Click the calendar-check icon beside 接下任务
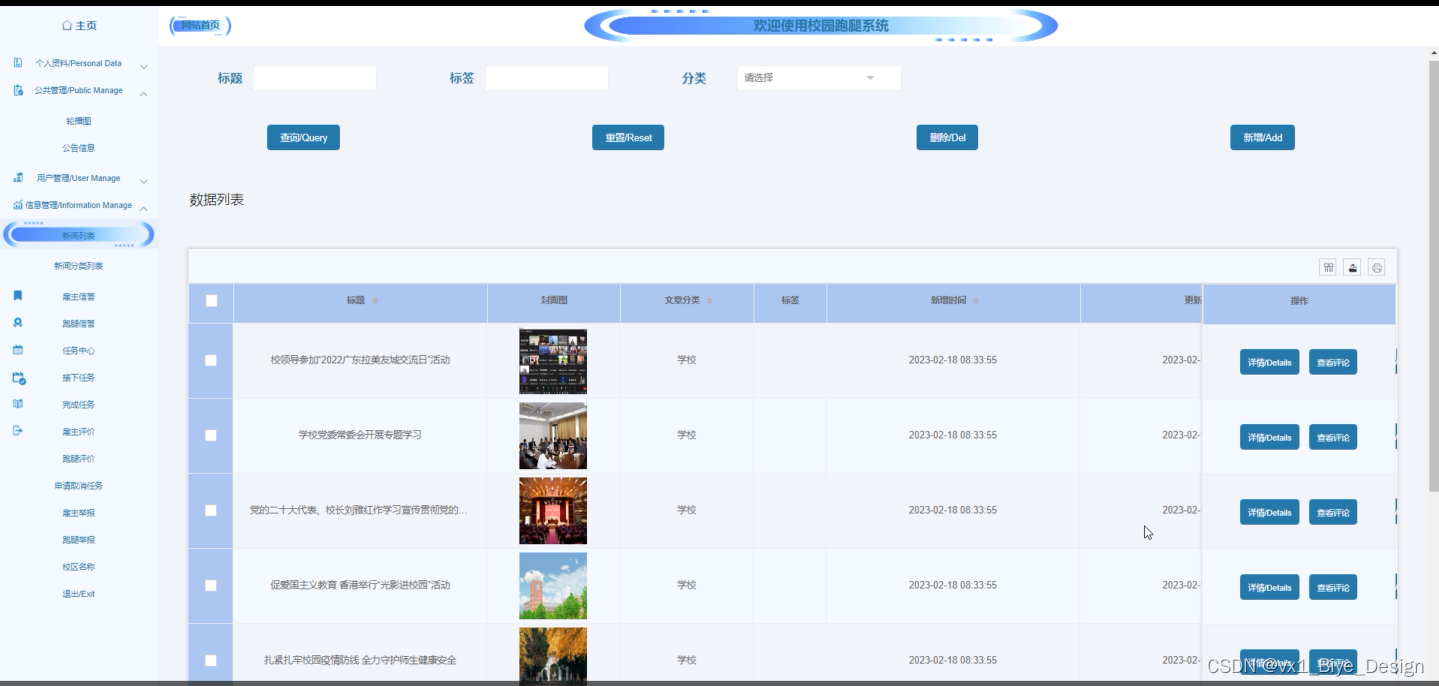The image size is (1439, 686). pos(19,378)
